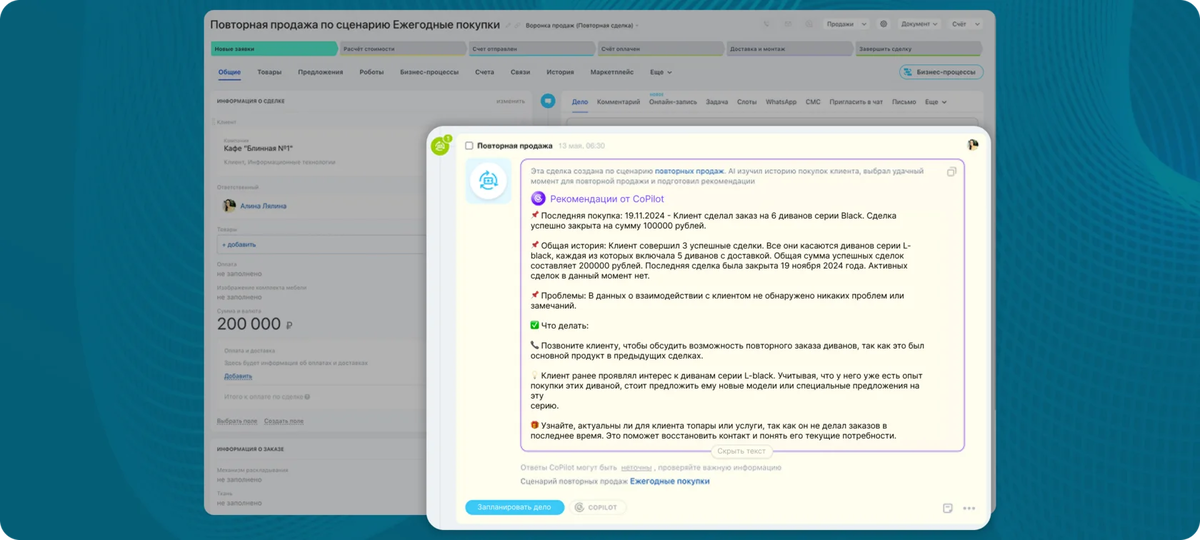This screenshot has width=1200, height=540.
Task: Click the help icon near Итого к оплате
Action: [x=307, y=397]
